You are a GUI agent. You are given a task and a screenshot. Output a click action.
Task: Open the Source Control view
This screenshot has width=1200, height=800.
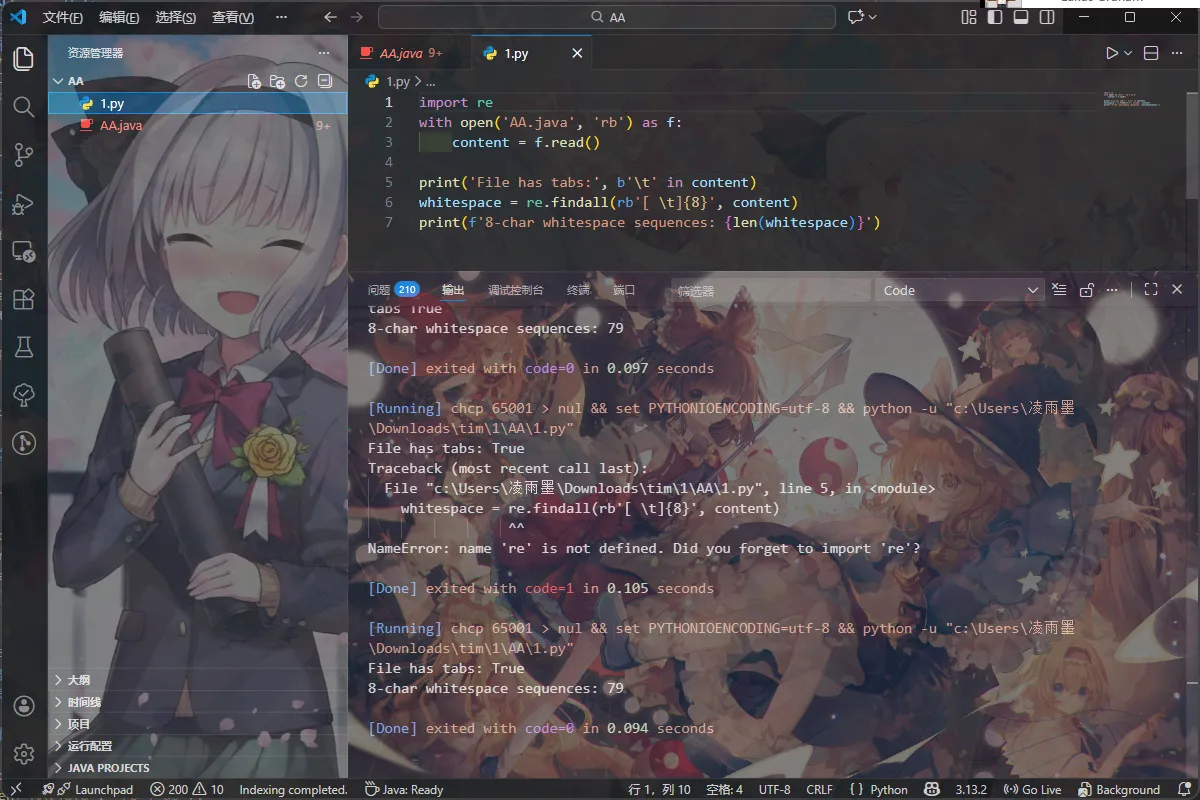coord(24,155)
